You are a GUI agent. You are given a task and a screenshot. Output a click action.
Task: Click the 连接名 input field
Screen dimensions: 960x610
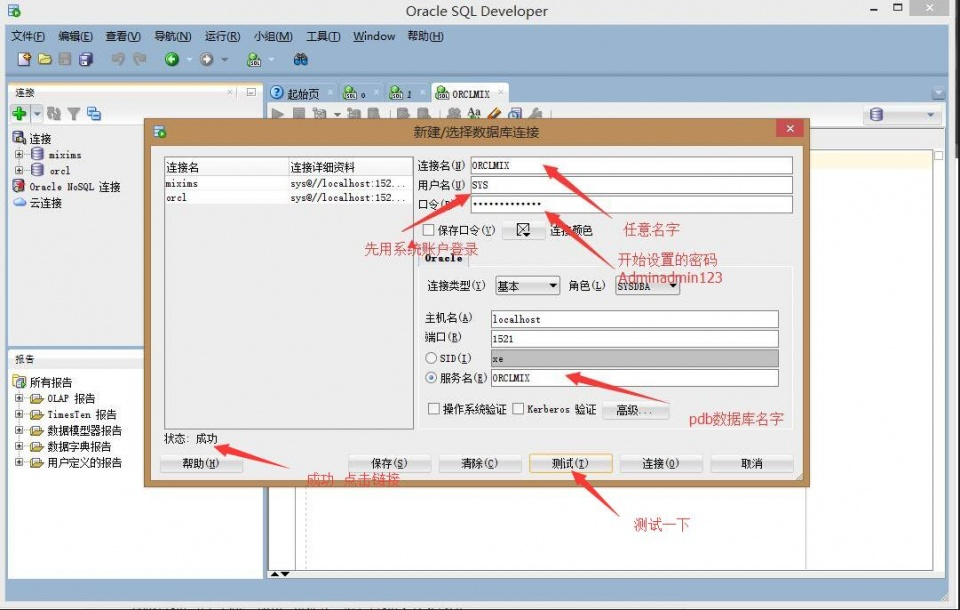point(631,165)
